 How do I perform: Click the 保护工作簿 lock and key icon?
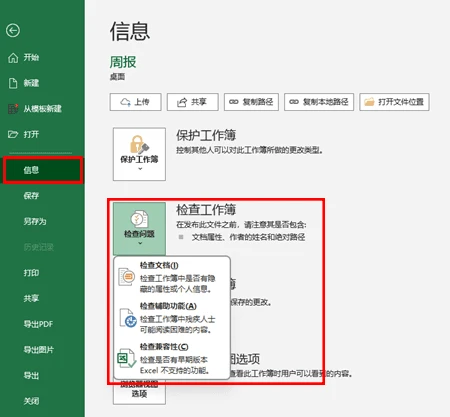(x=139, y=145)
